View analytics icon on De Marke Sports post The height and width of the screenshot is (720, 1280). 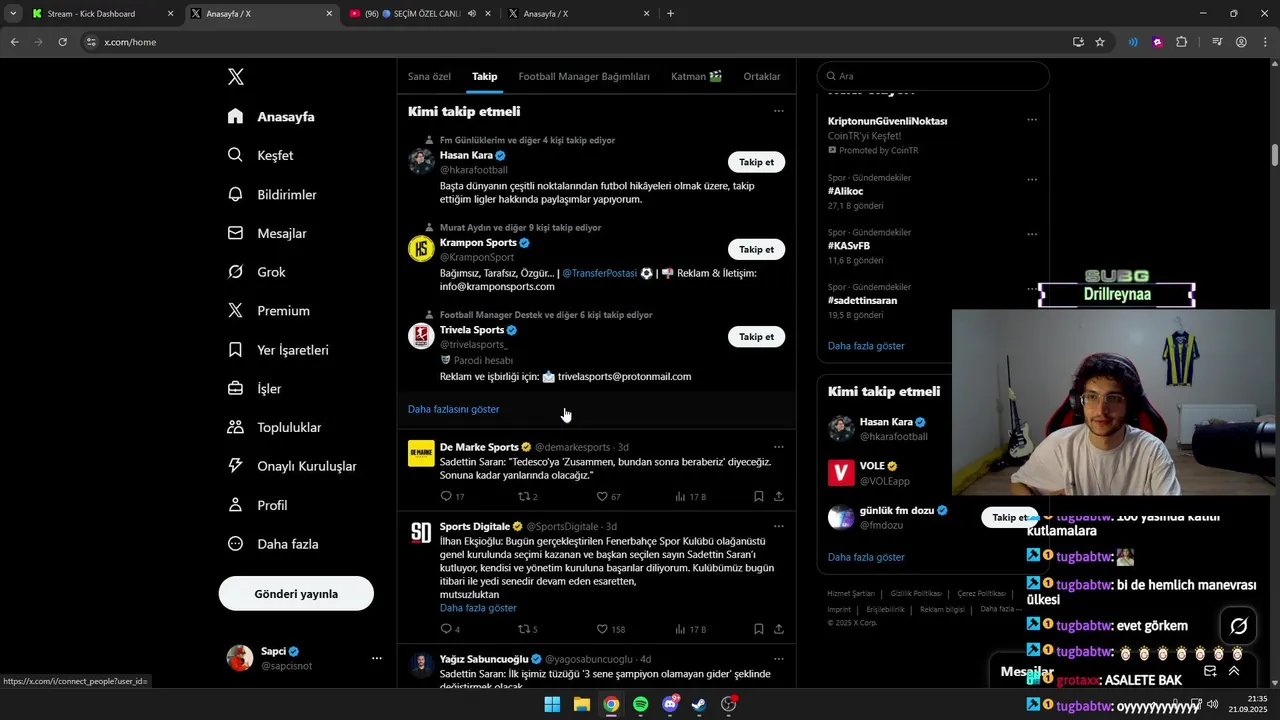point(680,496)
